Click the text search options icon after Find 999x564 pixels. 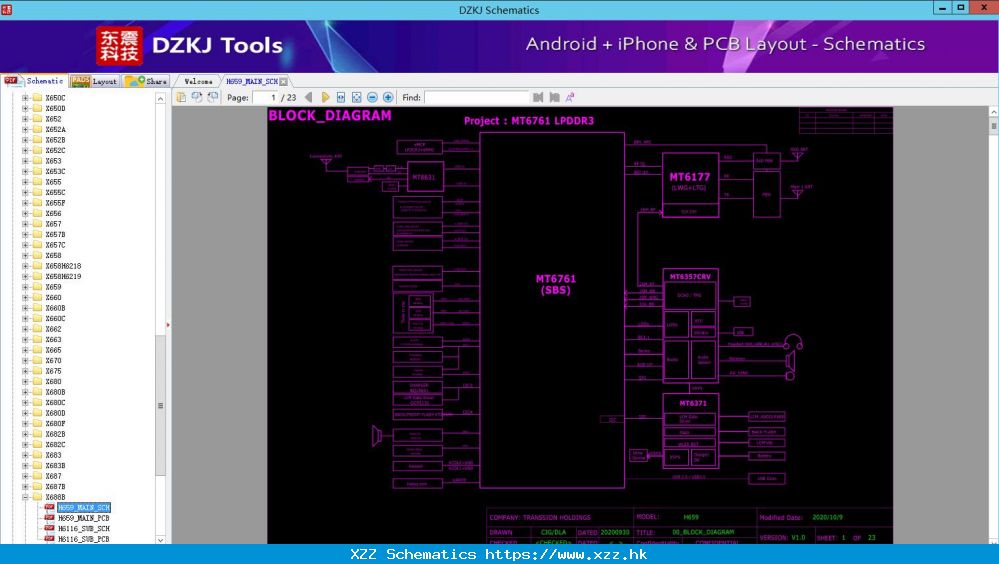(570, 97)
